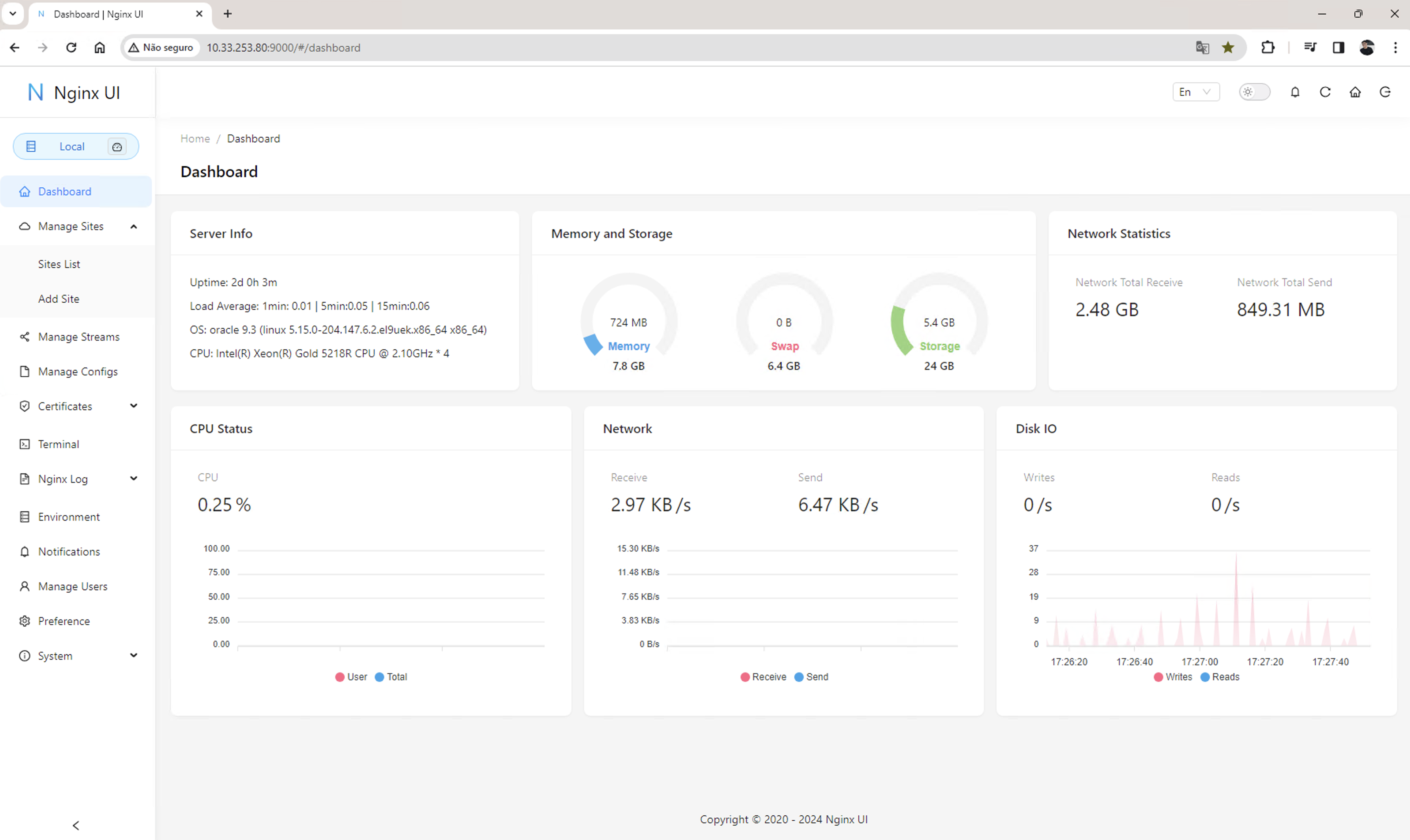Open Manage Streams
Screen dimensions: 1410x840
(79, 337)
